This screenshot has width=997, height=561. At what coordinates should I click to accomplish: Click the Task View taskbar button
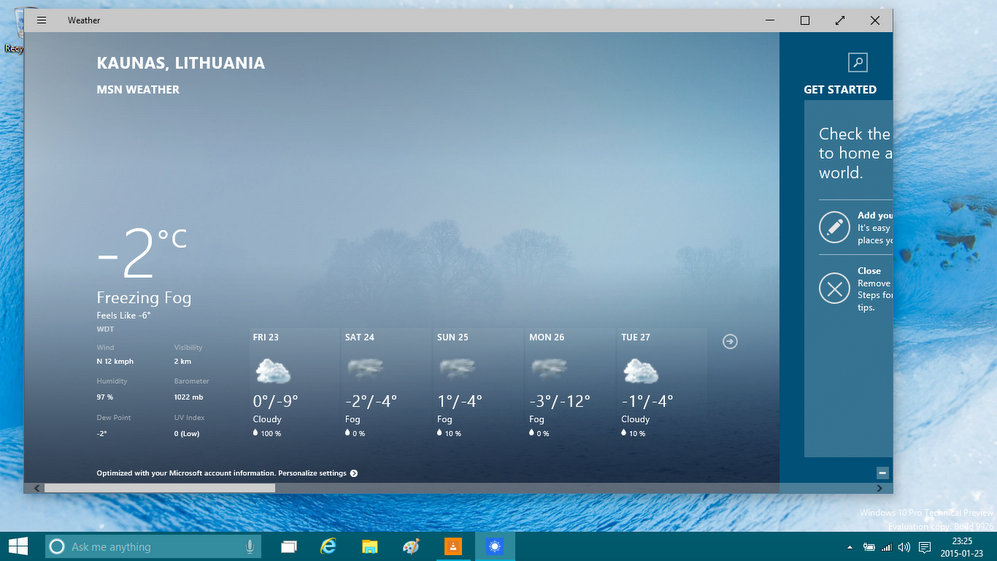point(289,546)
